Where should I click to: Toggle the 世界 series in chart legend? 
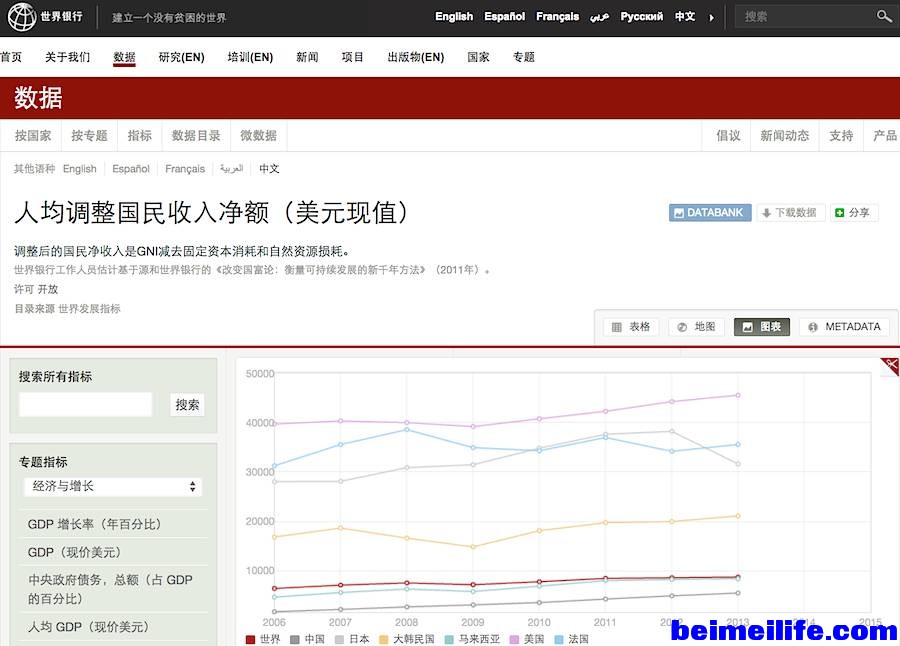point(263,639)
